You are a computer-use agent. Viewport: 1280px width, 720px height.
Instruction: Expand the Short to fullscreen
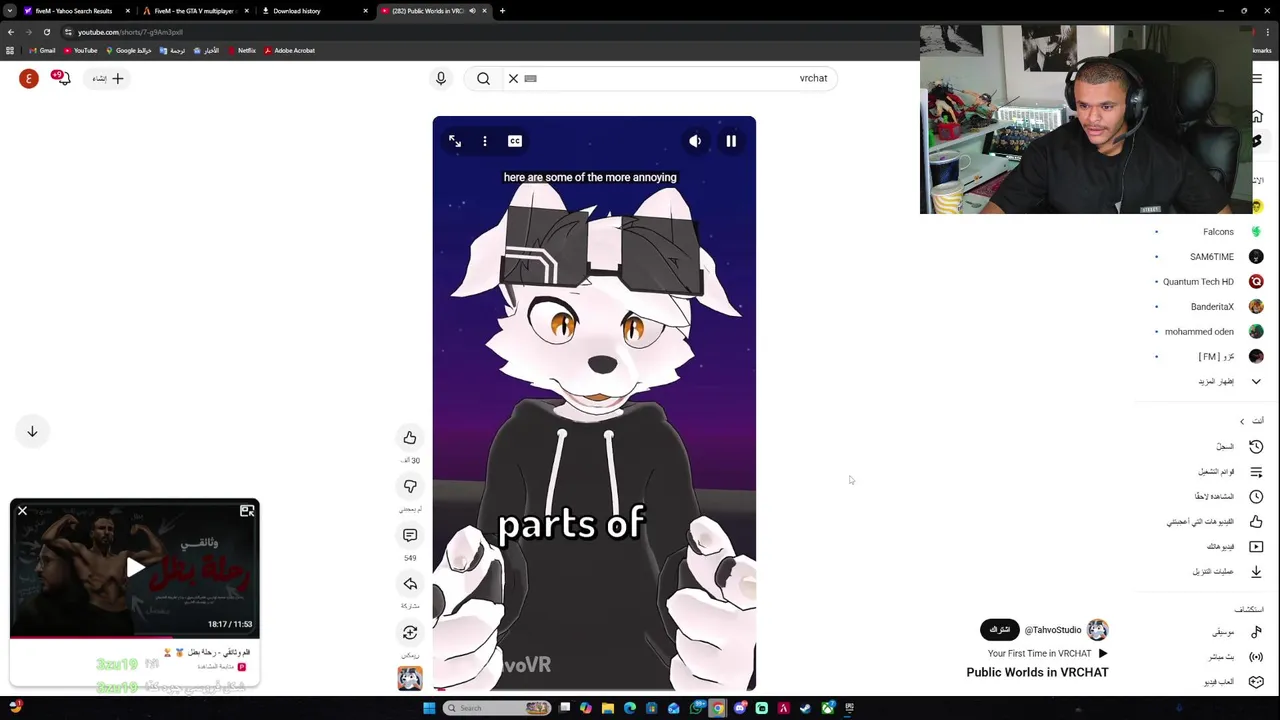coord(455,141)
